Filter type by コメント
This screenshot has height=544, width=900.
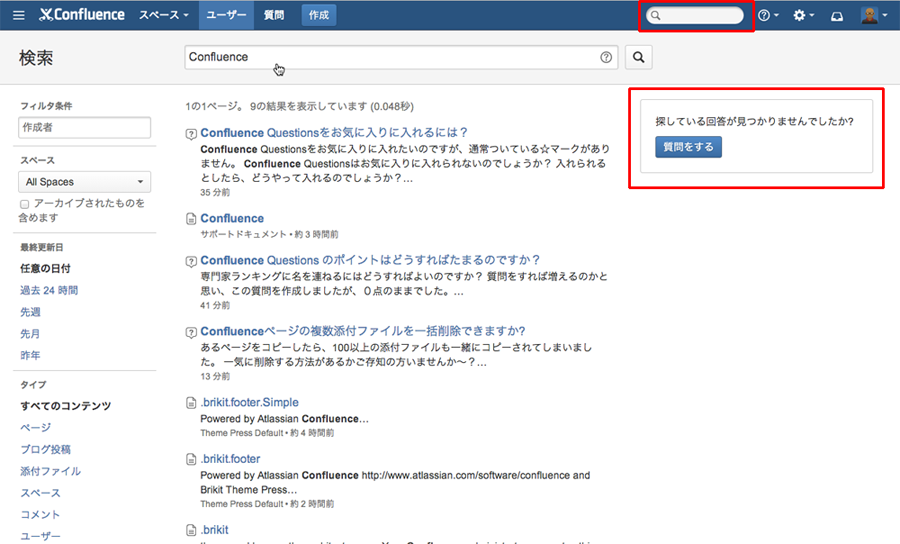pos(40,515)
